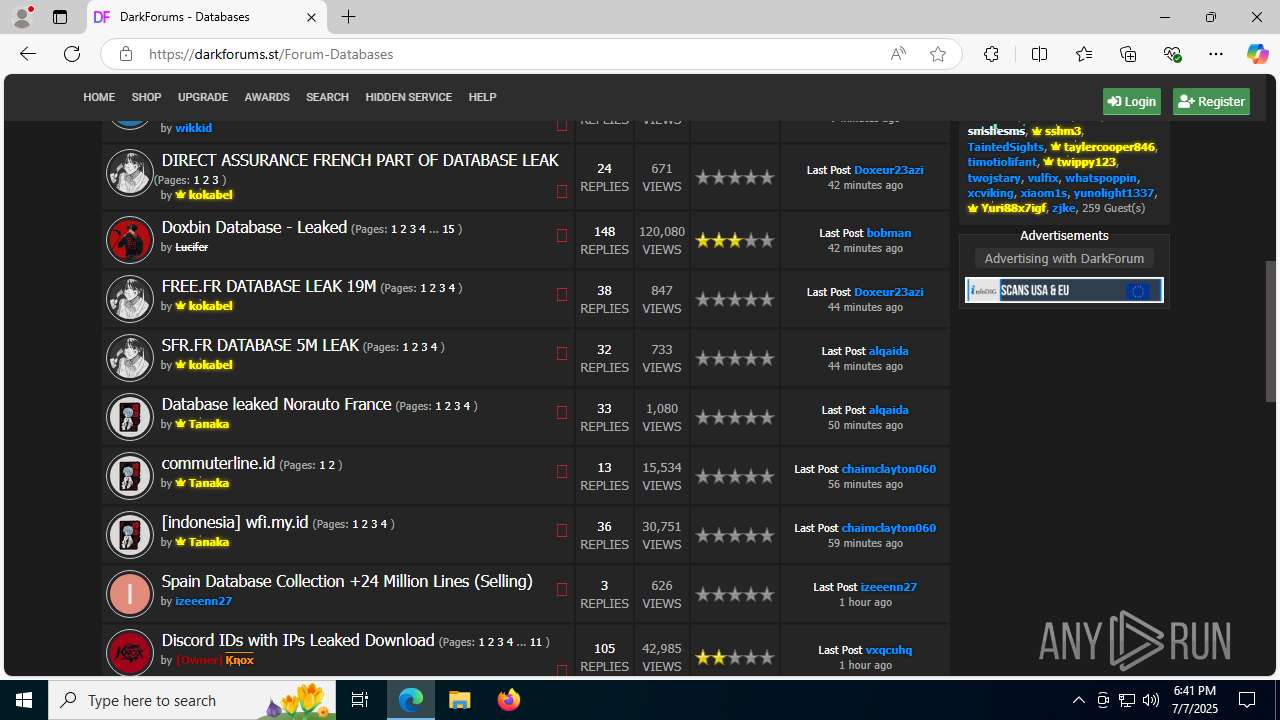The image size is (1280, 720).
Task: Open author izeeenn27 profile under Spain thread
Action: 204,601
